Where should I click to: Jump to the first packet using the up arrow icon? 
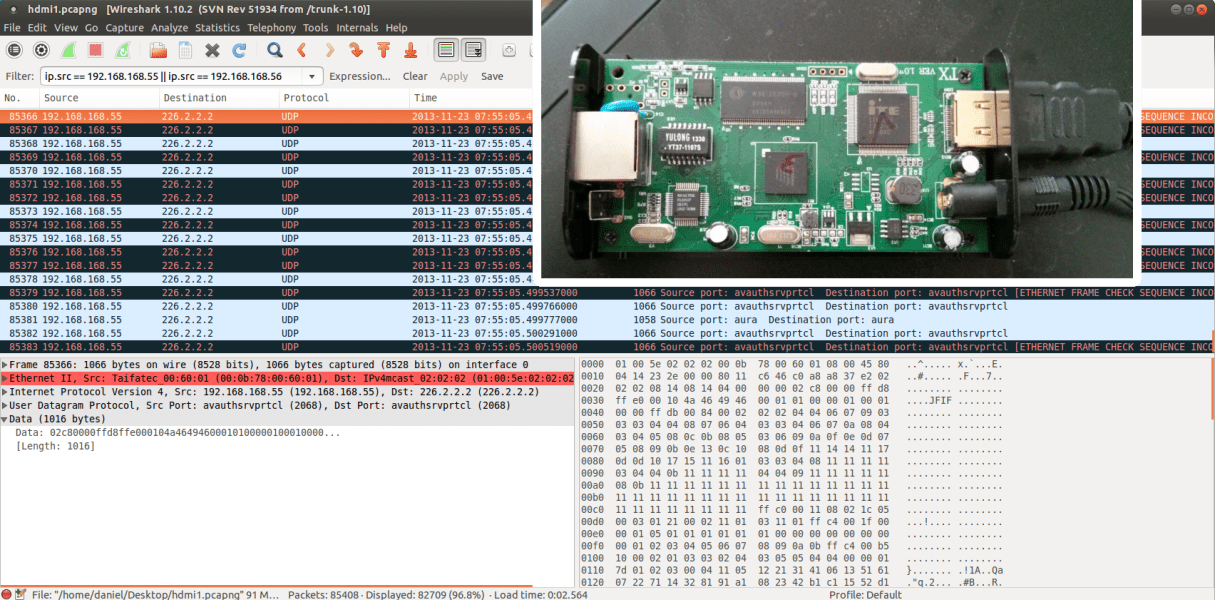point(383,50)
